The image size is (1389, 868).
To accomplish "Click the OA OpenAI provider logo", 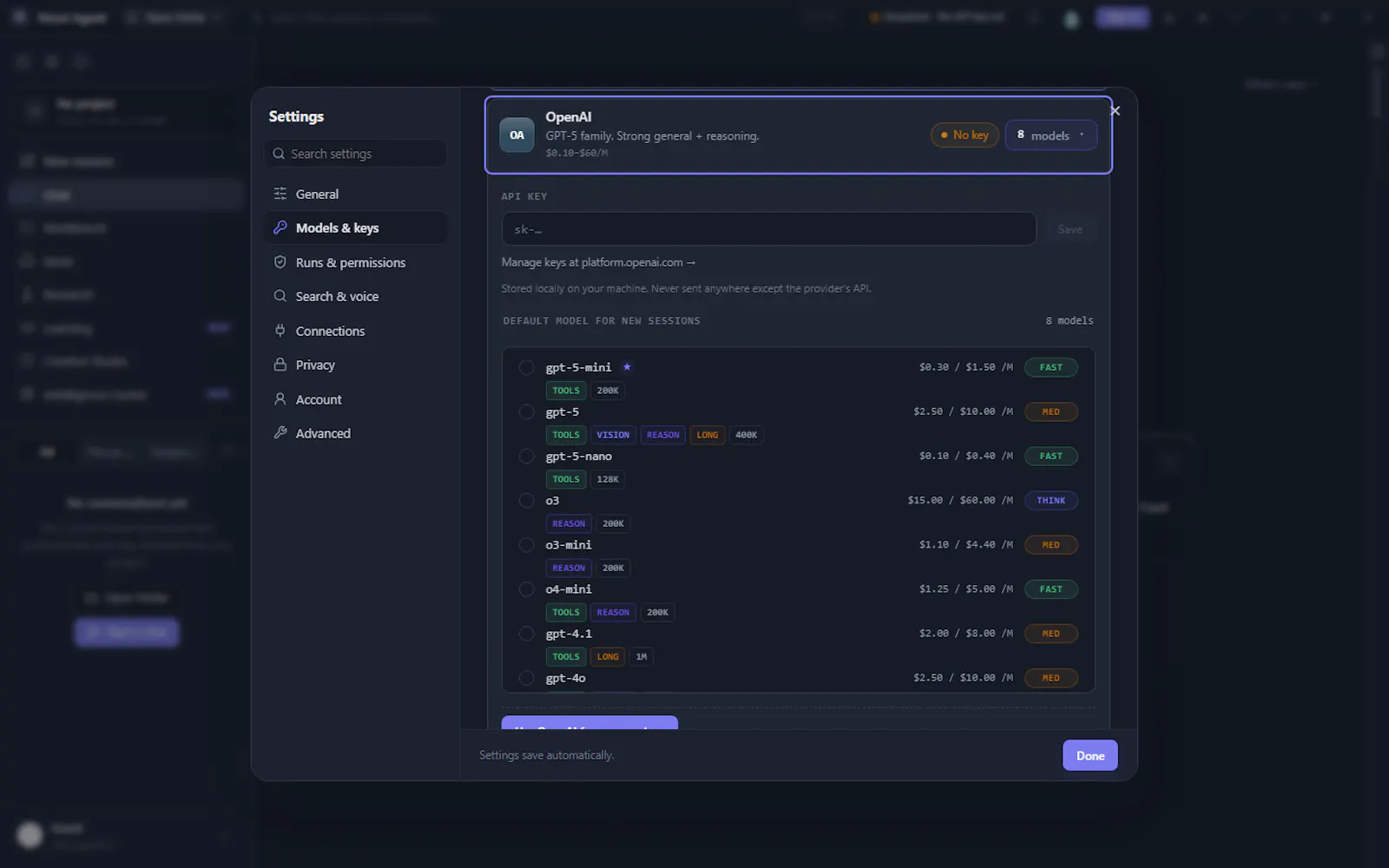I will pos(517,135).
